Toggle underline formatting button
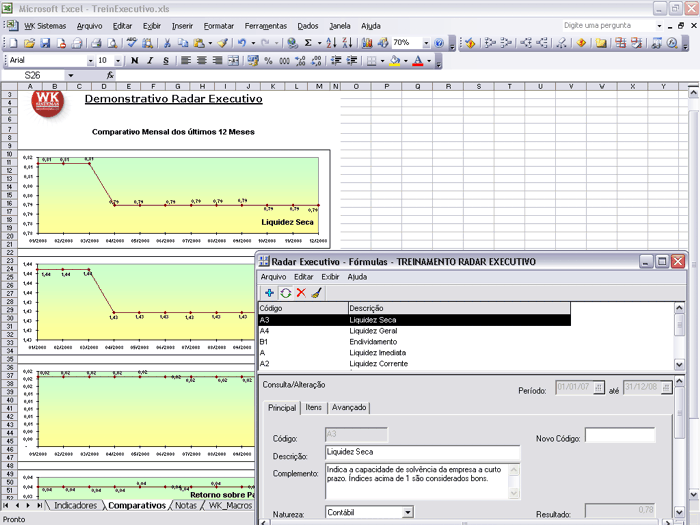 click(166, 61)
